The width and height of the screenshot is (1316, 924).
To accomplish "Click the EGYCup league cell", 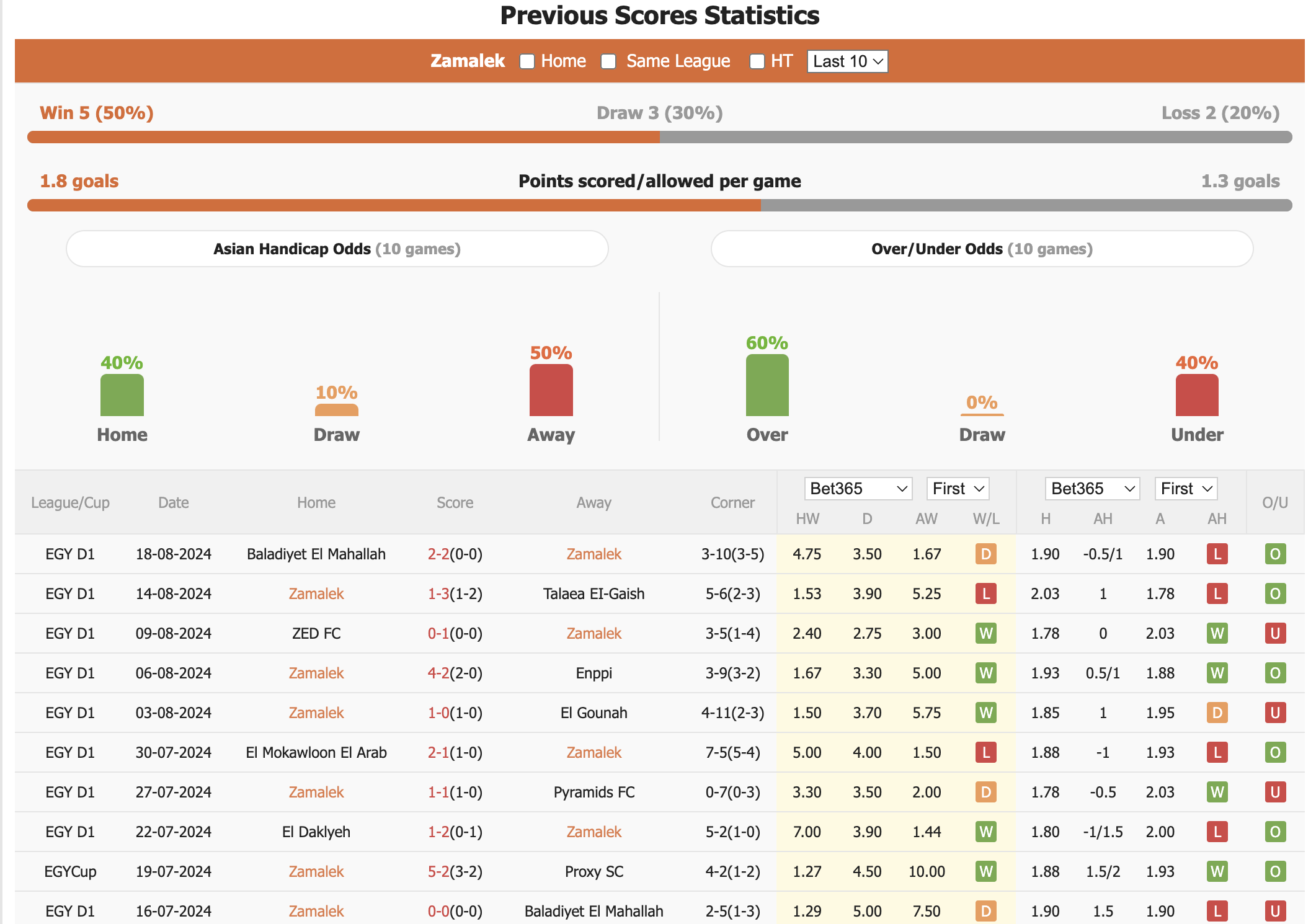I will click(70, 871).
